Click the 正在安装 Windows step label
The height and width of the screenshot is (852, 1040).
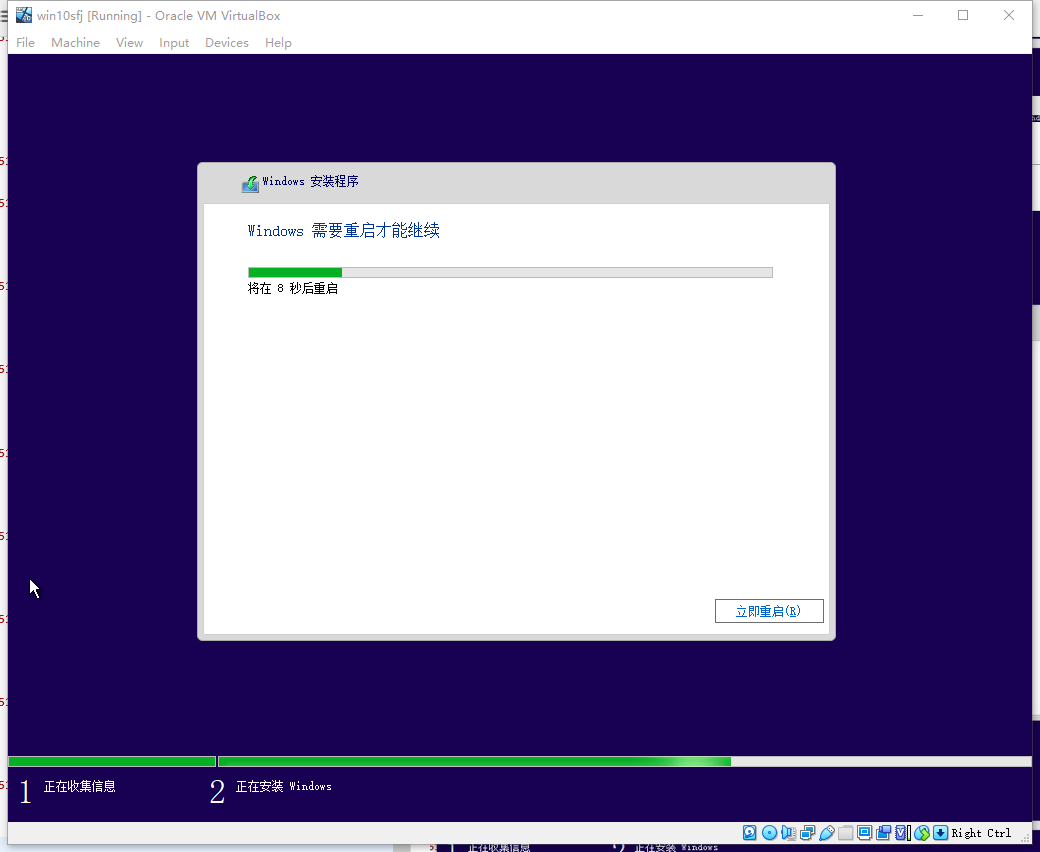coord(284,786)
